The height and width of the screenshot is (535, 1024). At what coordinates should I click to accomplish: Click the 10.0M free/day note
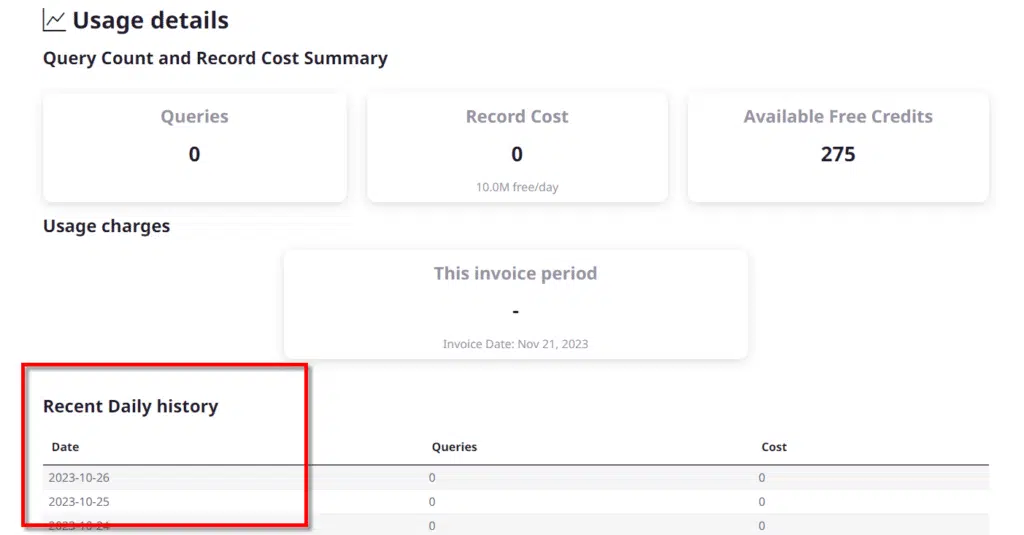[517, 187]
